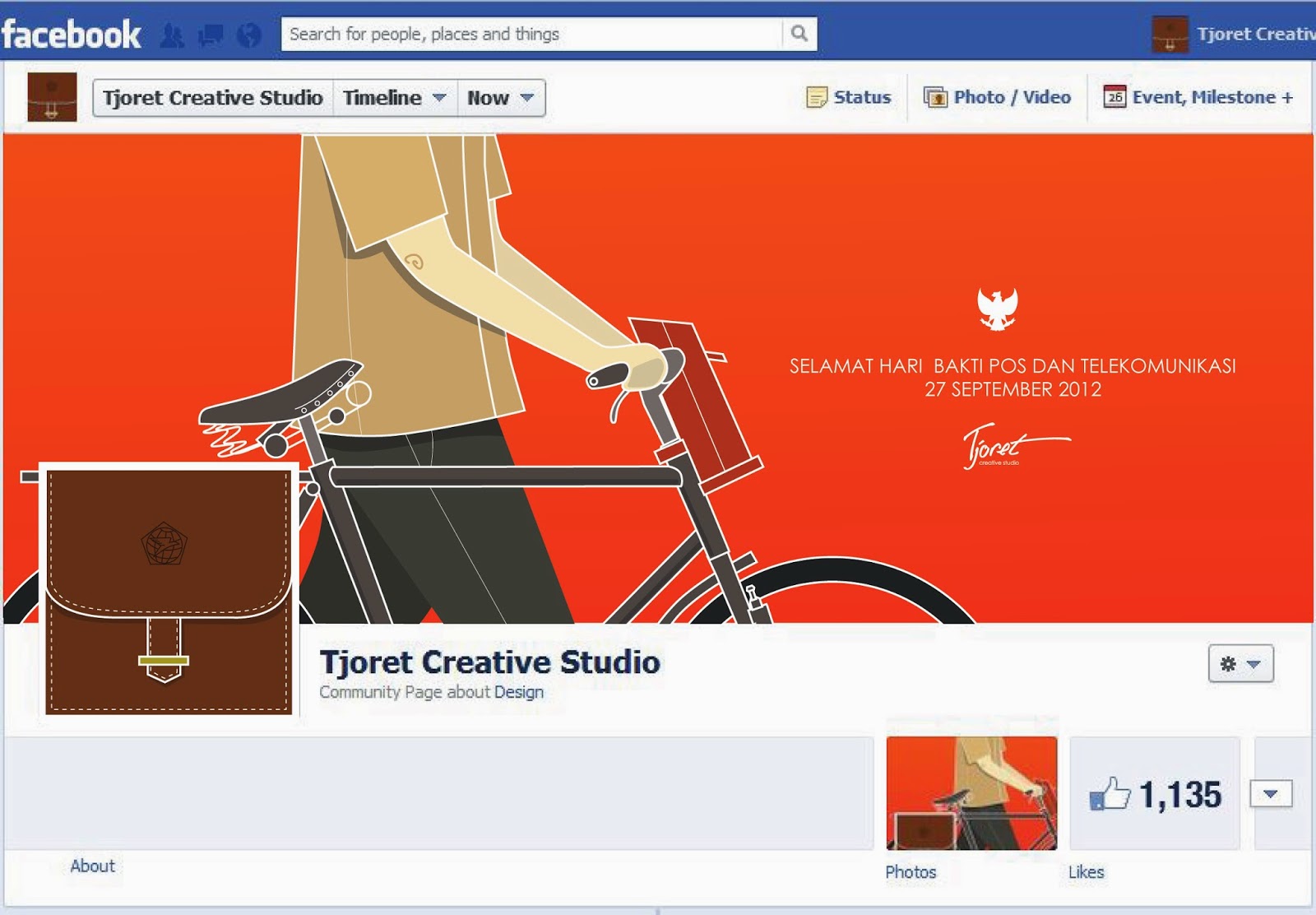This screenshot has width=1316, height=915.
Task: Open the cover photo image
Action: (x=658, y=379)
